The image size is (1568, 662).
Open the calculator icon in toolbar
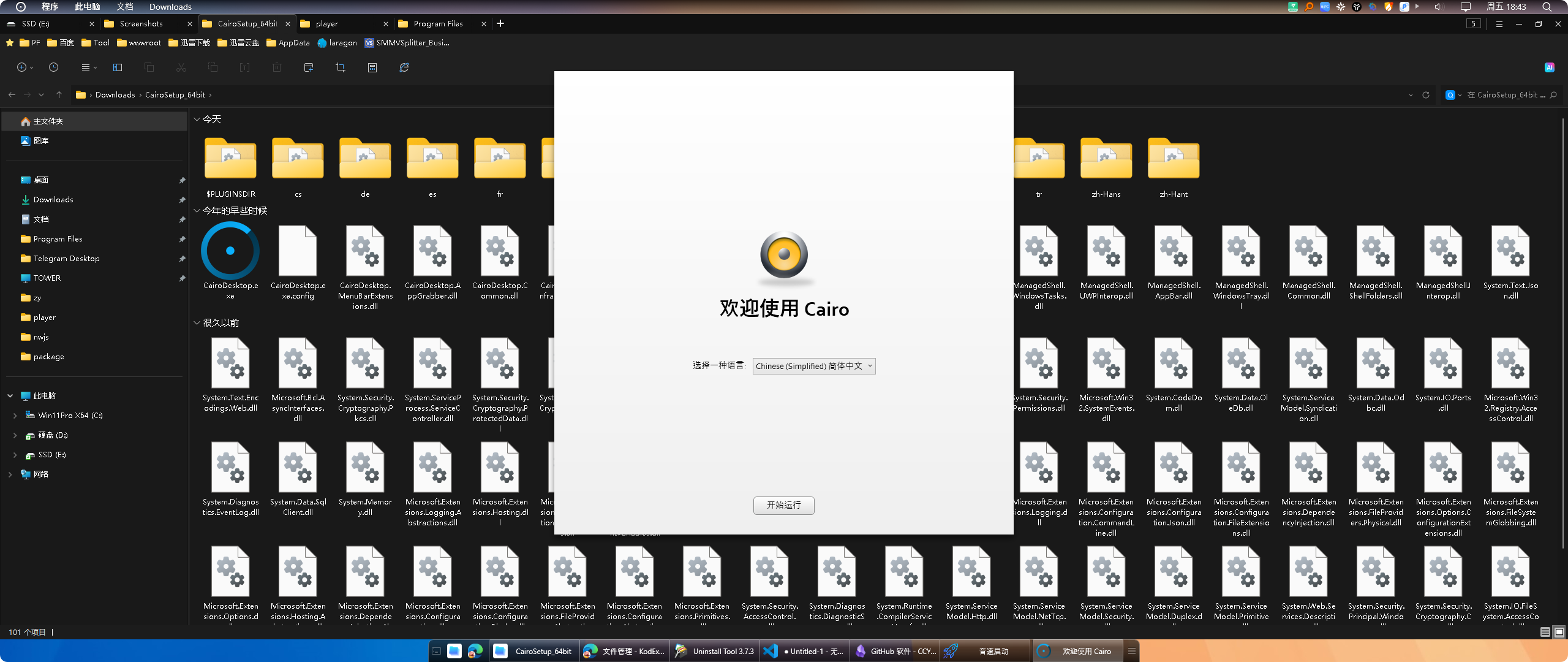click(x=372, y=67)
